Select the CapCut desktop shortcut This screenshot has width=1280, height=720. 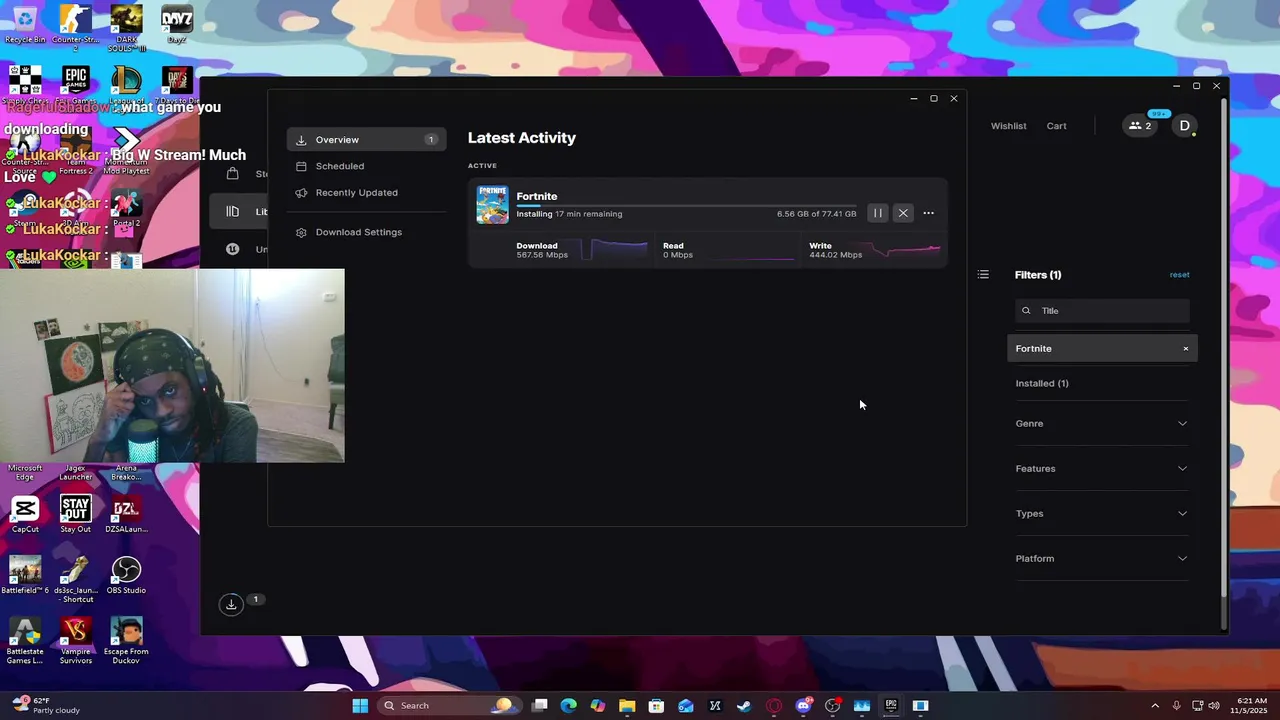point(25,514)
